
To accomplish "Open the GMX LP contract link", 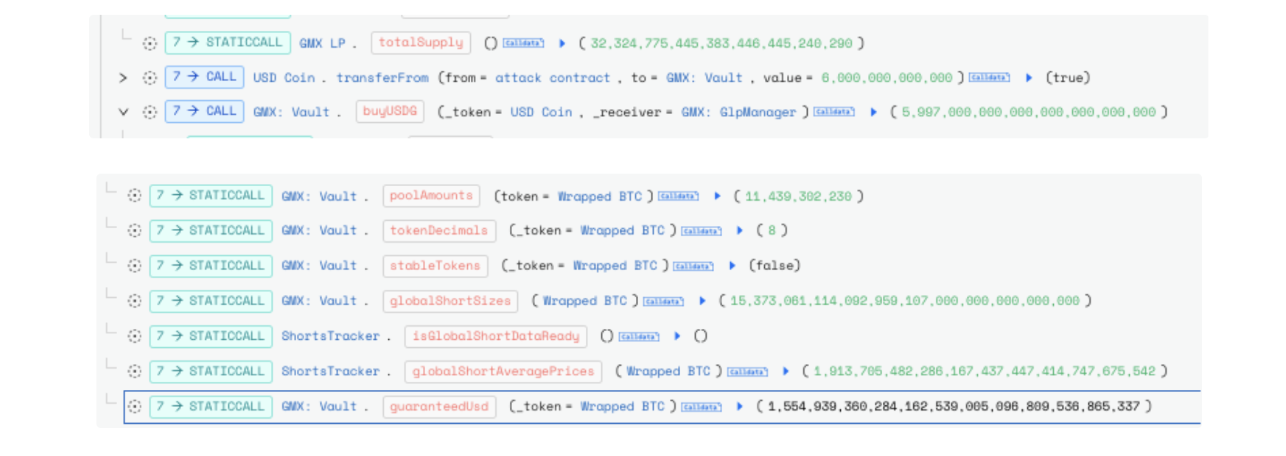I will [x=321, y=43].
